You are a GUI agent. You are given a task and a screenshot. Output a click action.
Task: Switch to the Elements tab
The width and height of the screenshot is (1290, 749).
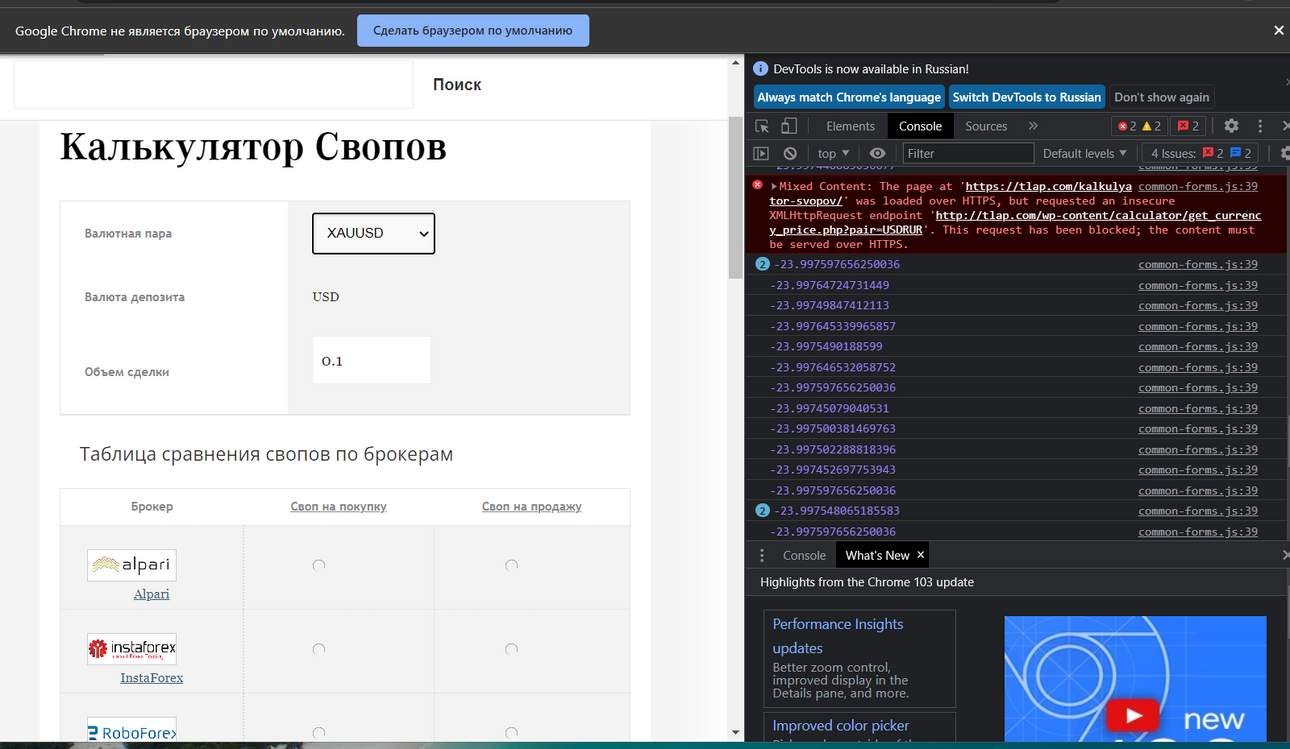point(850,126)
